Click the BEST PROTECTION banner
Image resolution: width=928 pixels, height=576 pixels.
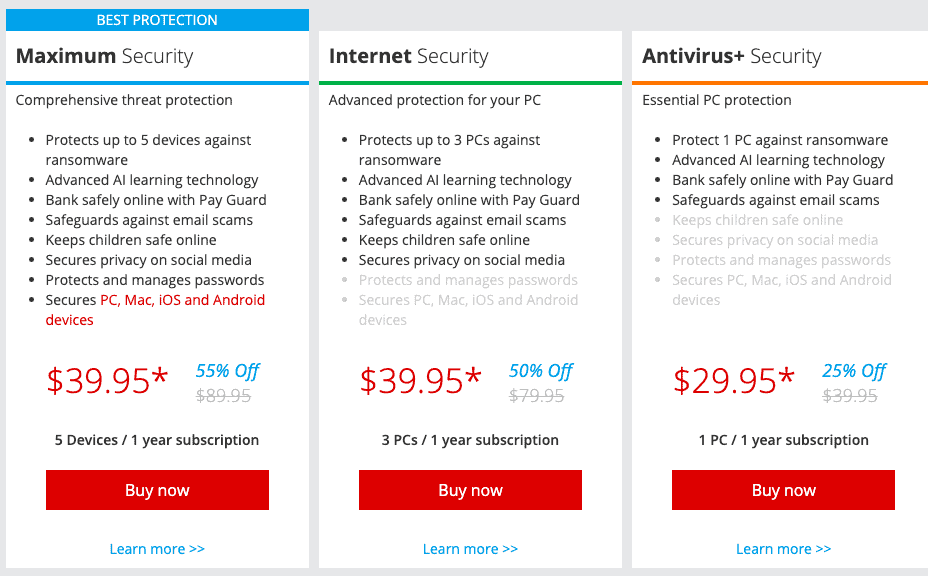pos(157,20)
